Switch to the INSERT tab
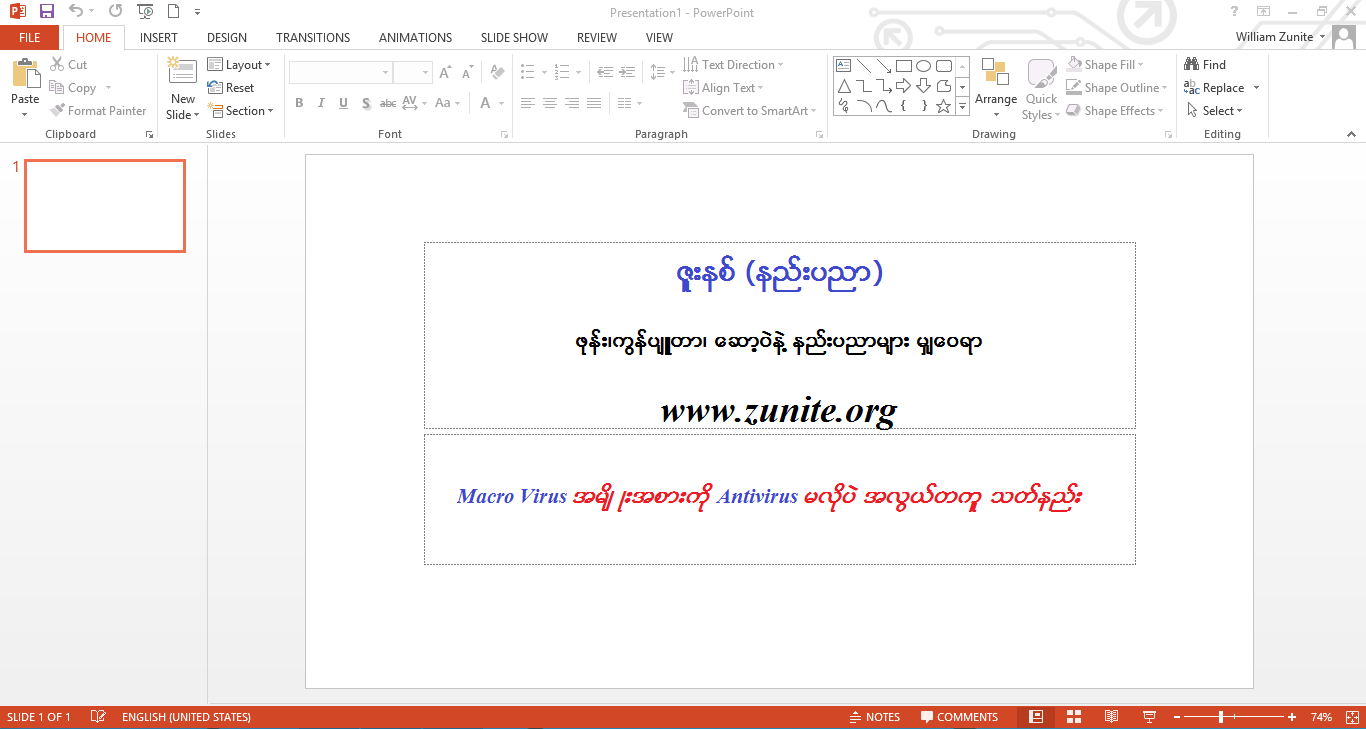The height and width of the screenshot is (729, 1366). [x=159, y=38]
